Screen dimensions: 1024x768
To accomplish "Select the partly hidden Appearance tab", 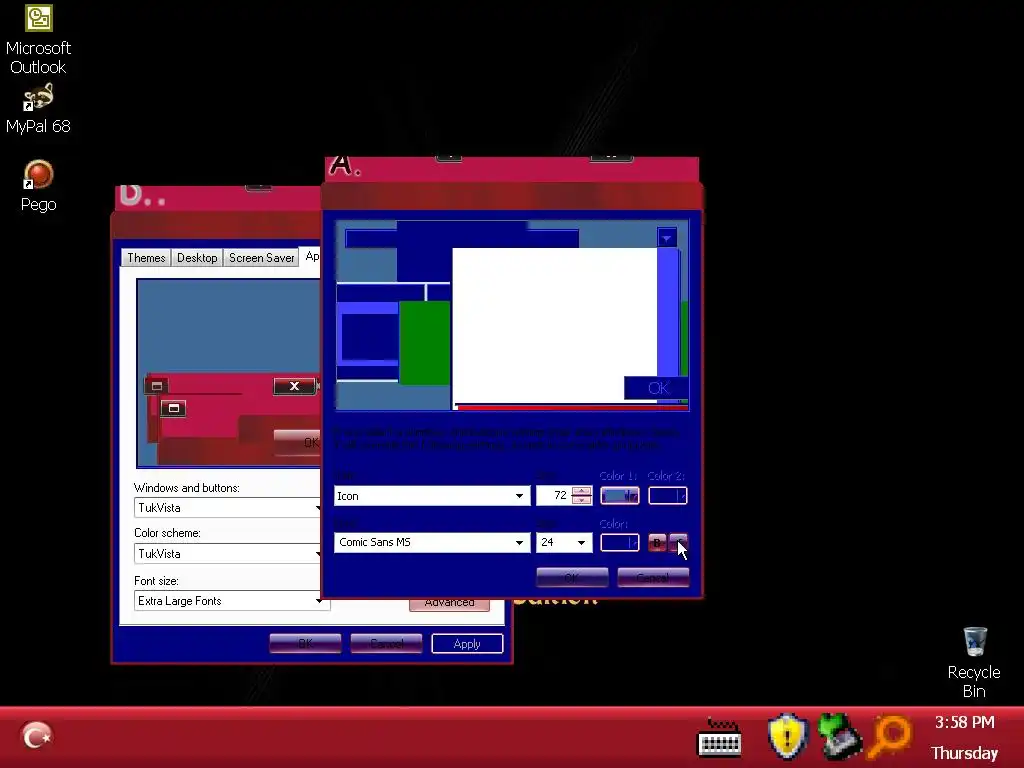I will (x=312, y=256).
